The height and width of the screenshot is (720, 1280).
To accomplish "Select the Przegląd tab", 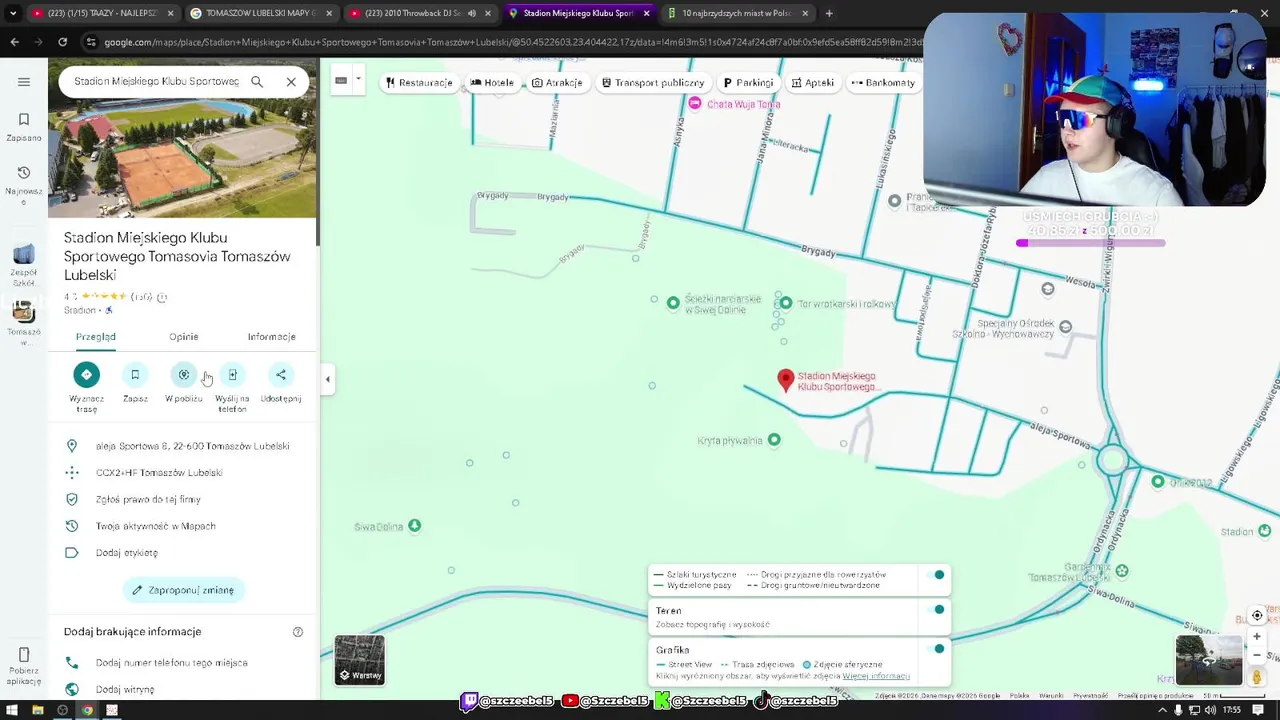I will [96, 337].
